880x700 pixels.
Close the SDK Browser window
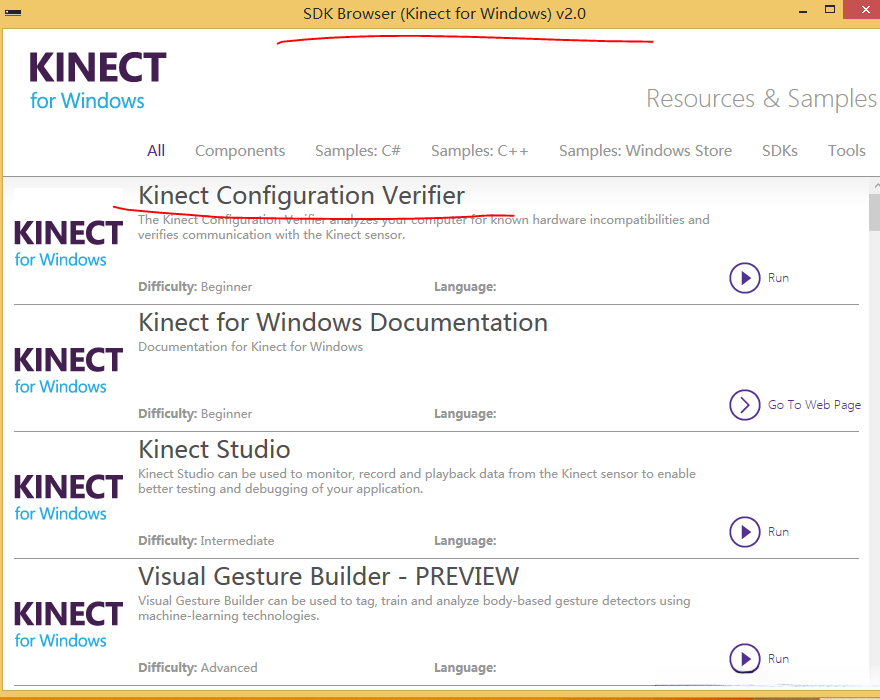click(x=864, y=10)
